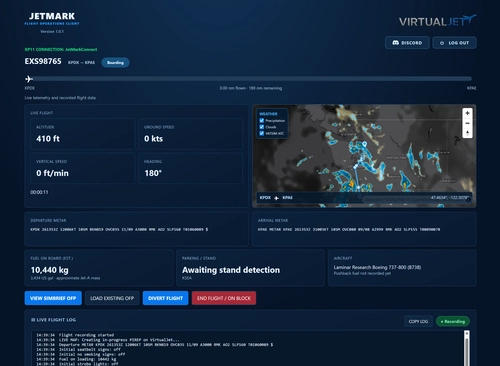Viewport: 500px width, 366px height.
Task: Click the Laminar Research Boeing 737-800 text
Action: pyautogui.click(x=377, y=267)
